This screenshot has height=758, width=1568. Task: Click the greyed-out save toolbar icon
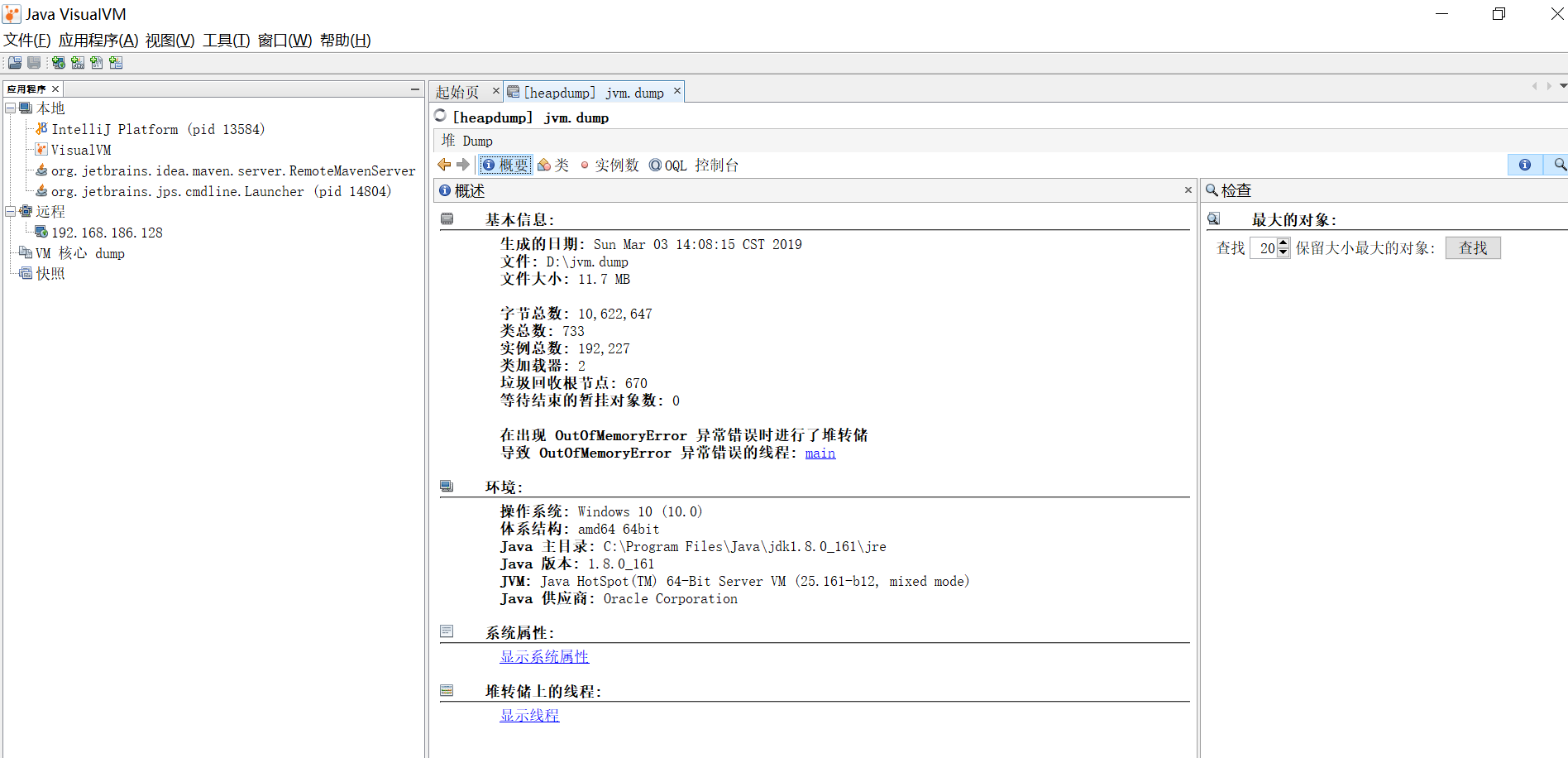34,63
